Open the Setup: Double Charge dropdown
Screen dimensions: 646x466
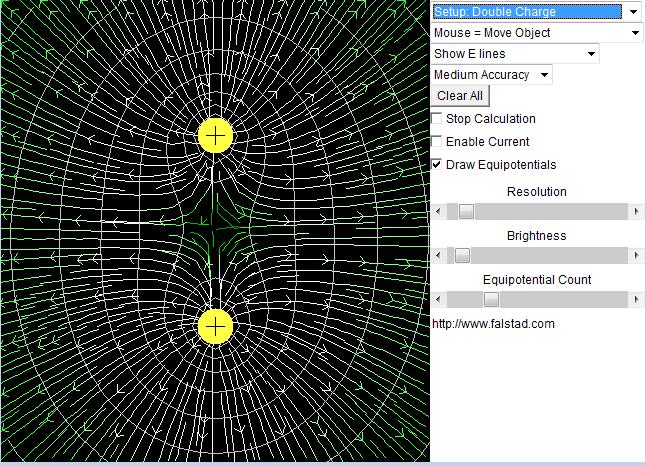pyautogui.click(x=536, y=12)
